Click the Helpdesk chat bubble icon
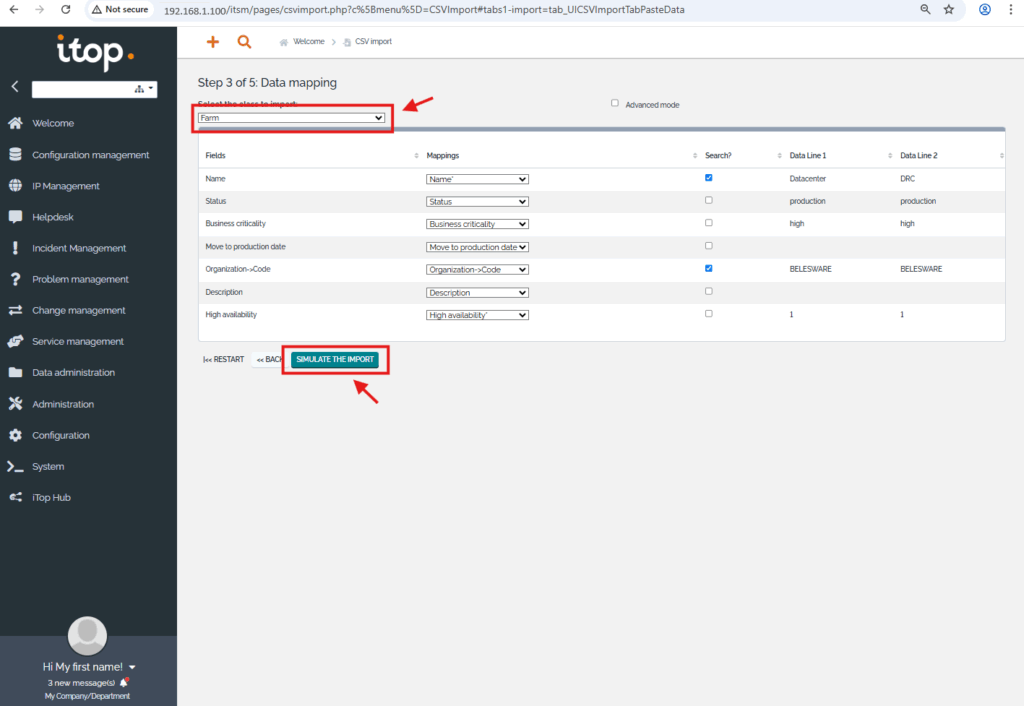 [15, 217]
